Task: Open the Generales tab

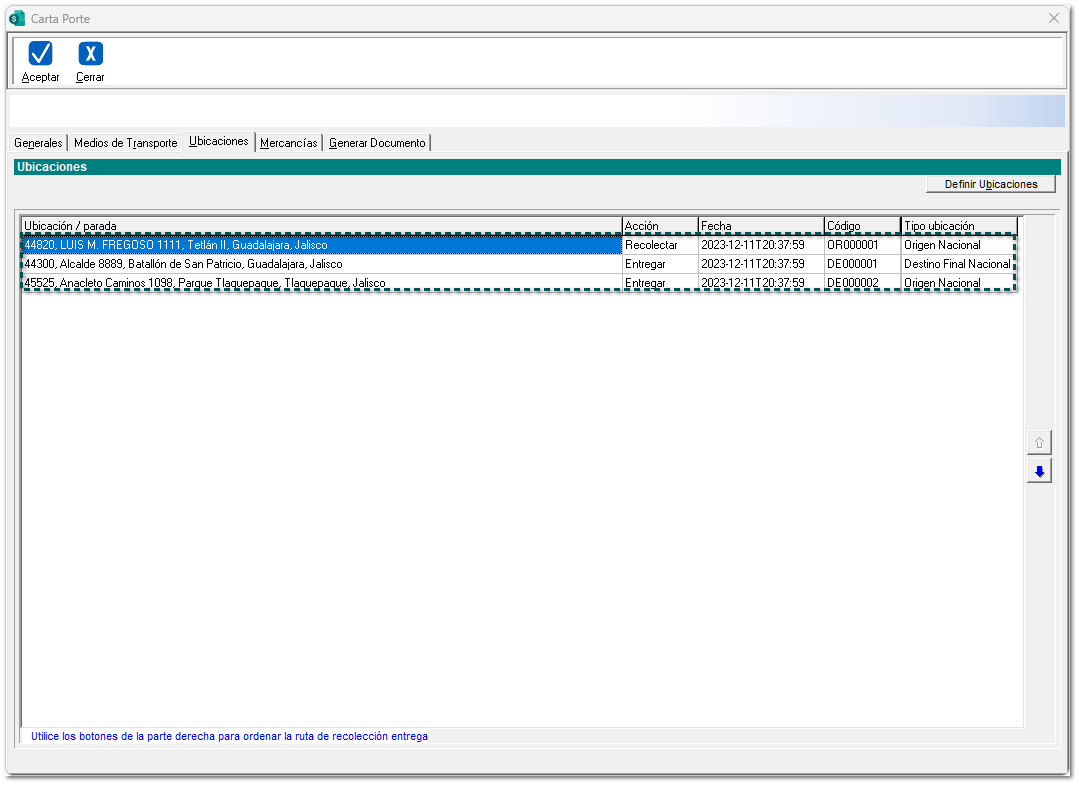Action: click(x=38, y=143)
